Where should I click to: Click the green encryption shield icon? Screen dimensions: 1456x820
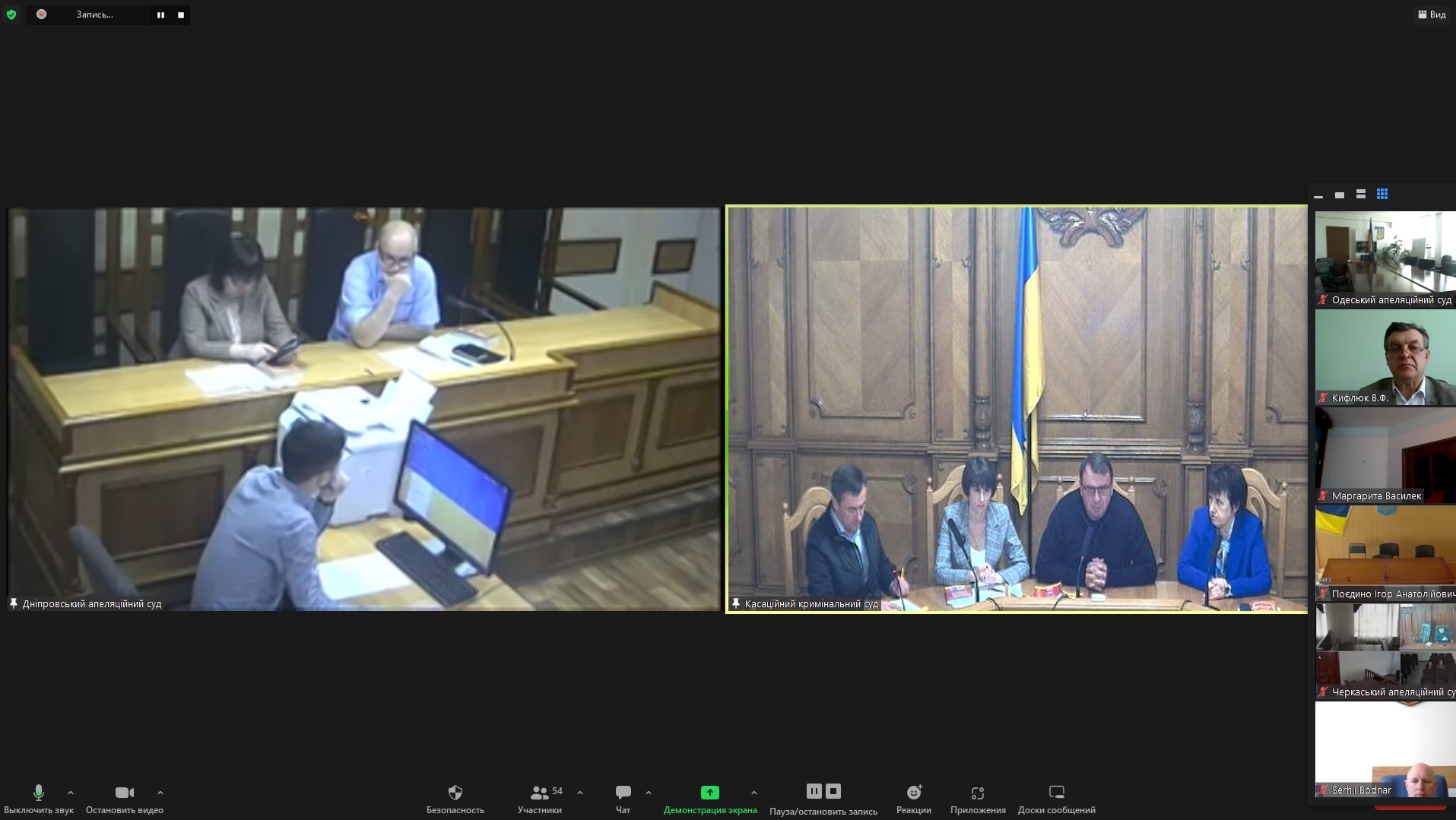coord(11,14)
